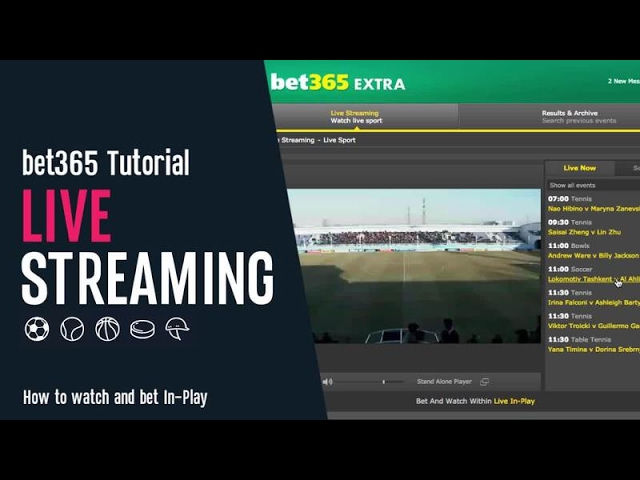Click the Stand Alone Player label

click(444, 382)
